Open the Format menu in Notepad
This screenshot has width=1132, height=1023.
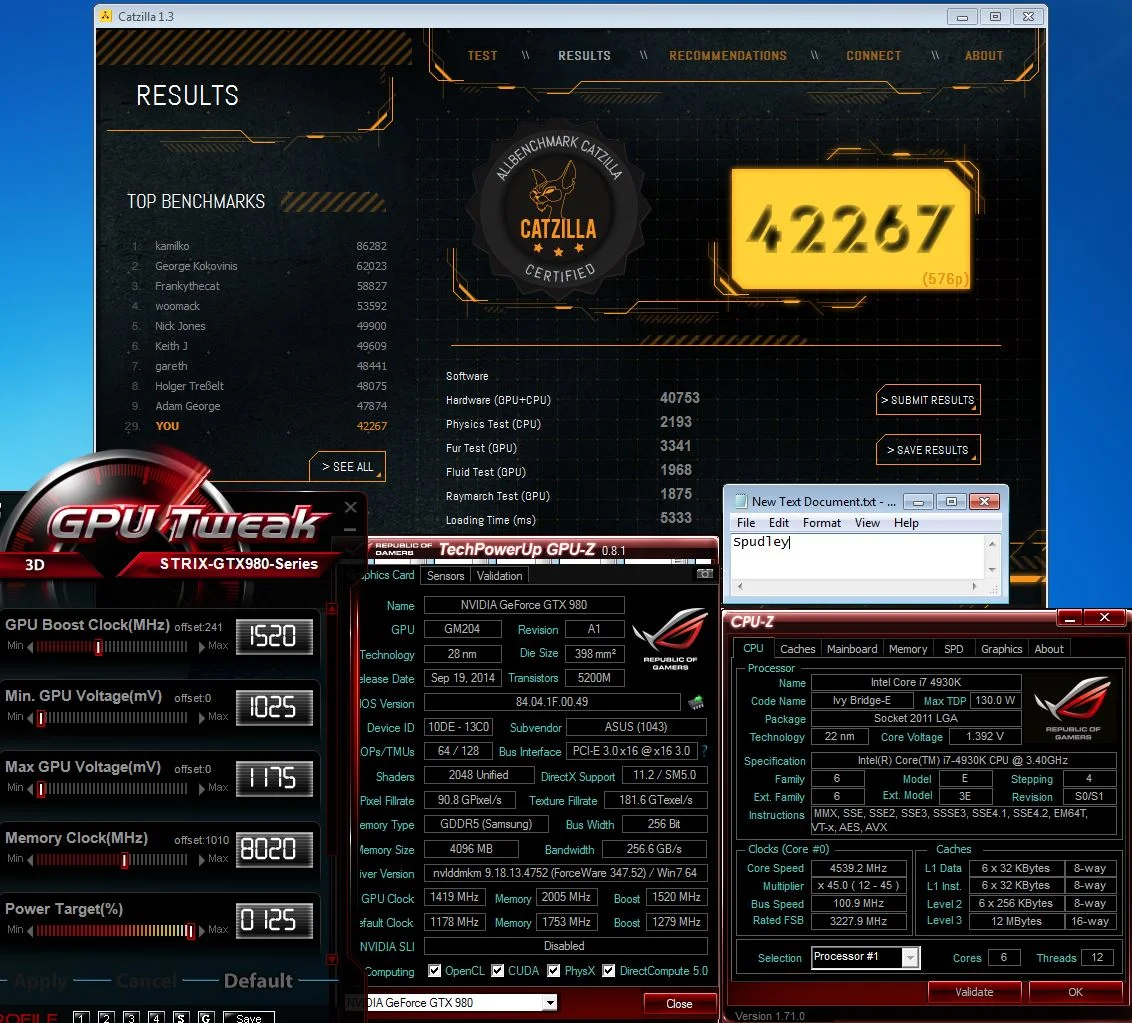click(822, 523)
